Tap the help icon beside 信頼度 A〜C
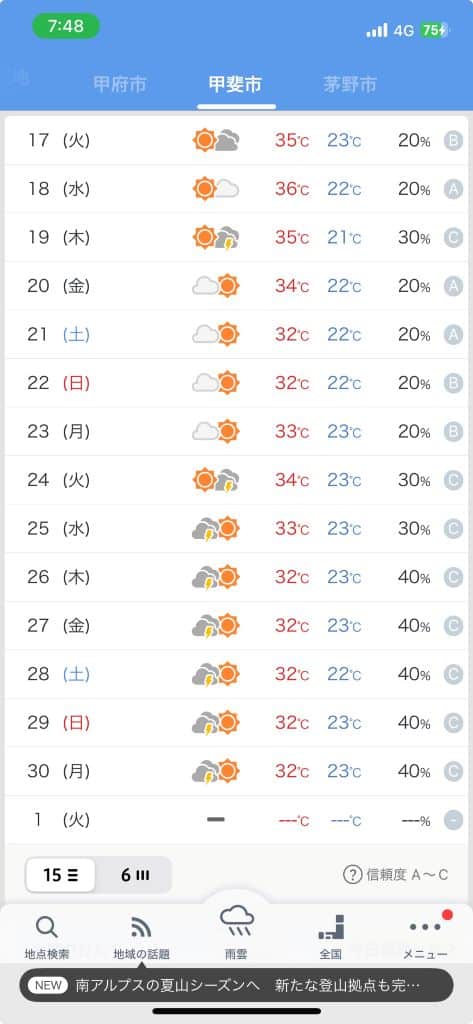Viewport: 473px width, 1024px height. point(352,874)
